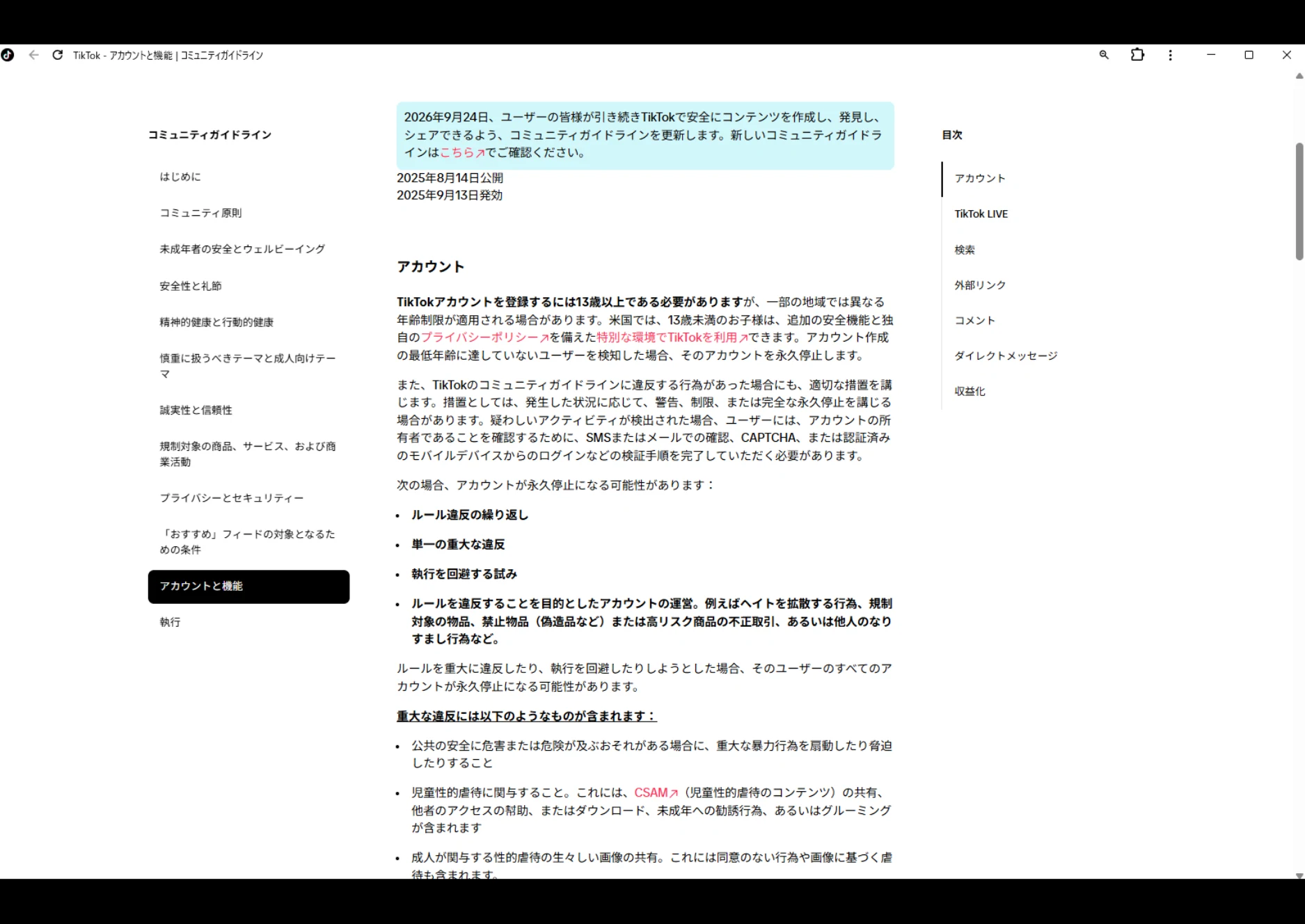Open the extensions puzzle icon
This screenshot has width=1305, height=924.
1137,55
